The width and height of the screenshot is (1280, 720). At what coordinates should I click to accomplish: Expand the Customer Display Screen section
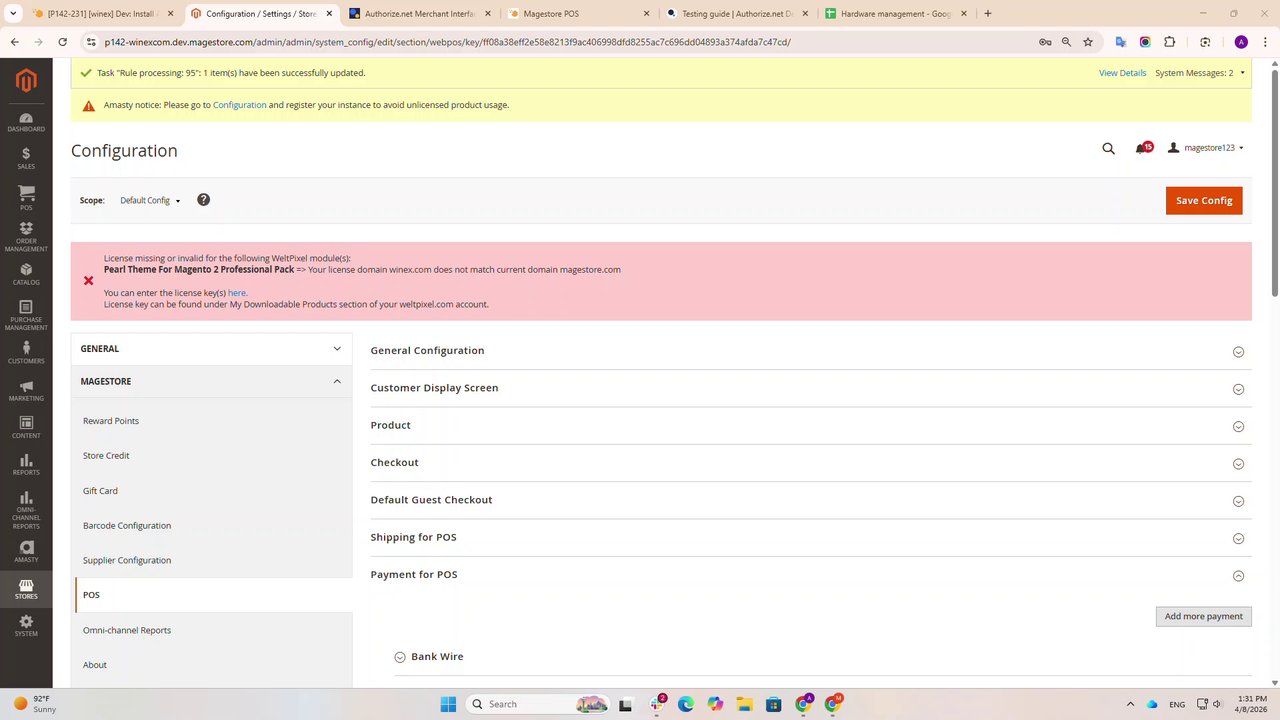click(811, 388)
